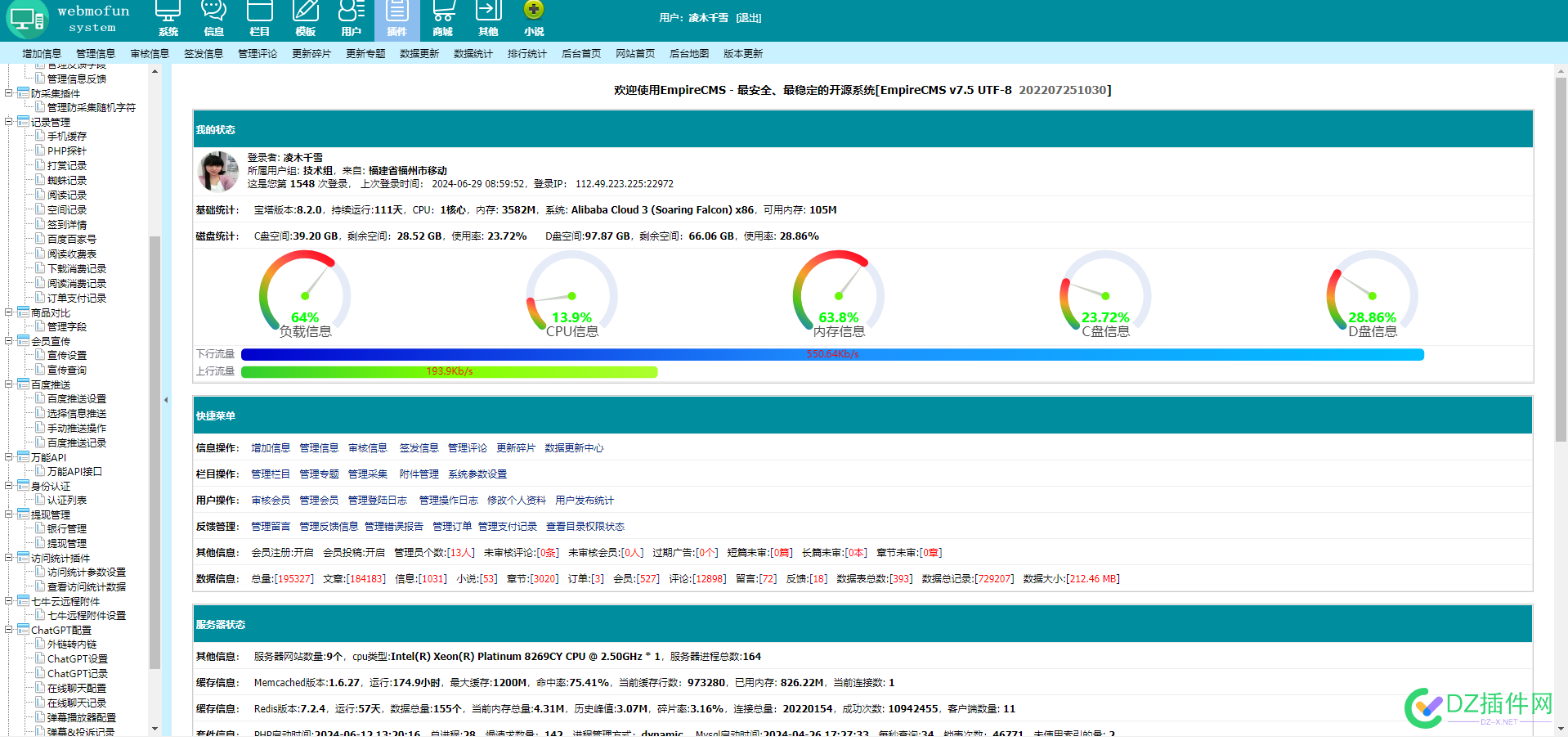Click the page icon beside PHP探针

[40, 150]
